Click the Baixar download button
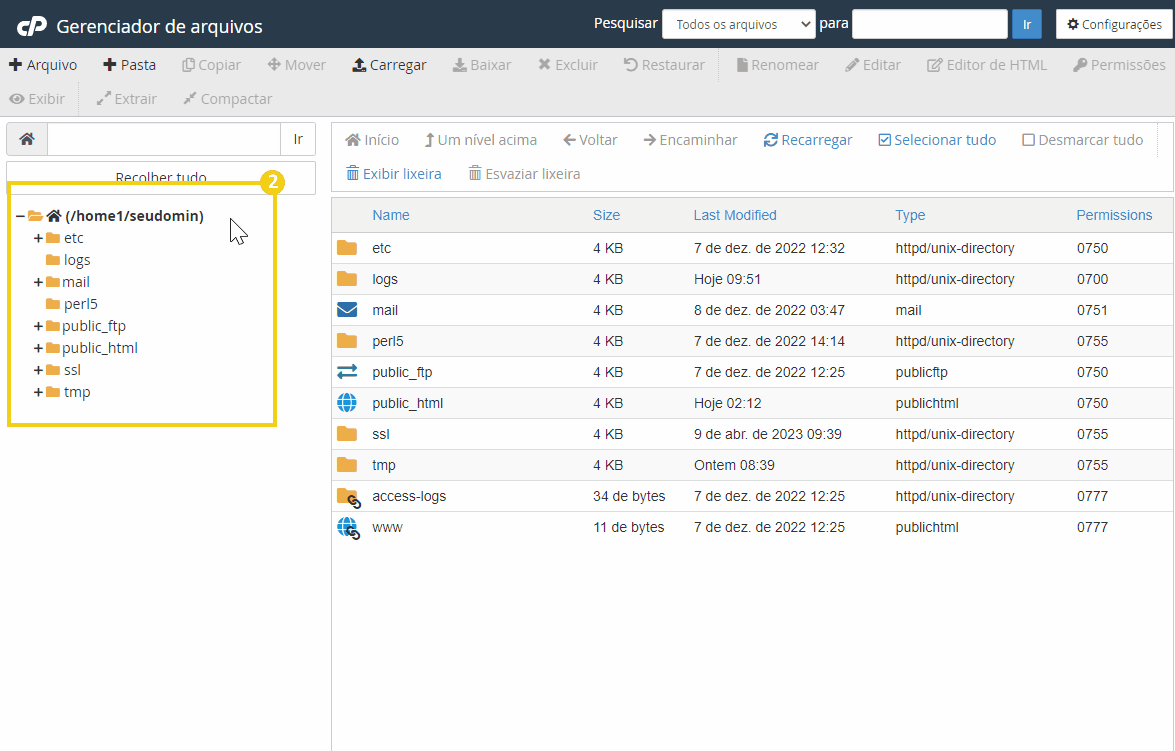This screenshot has height=751, width=1175. pos(482,65)
